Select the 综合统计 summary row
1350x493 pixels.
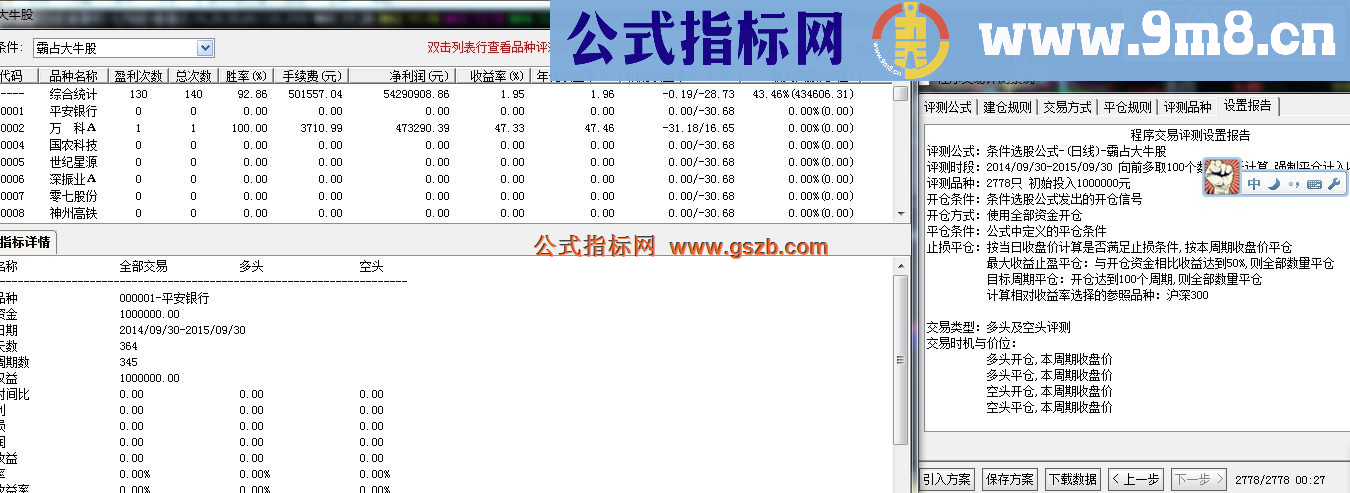446,94
